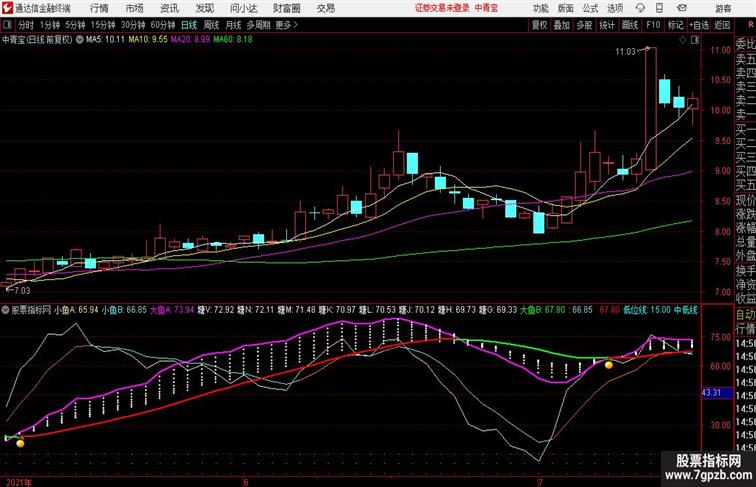Click the 通达信 red logo icon
Viewport: 756px width, 487px height.
7,8
